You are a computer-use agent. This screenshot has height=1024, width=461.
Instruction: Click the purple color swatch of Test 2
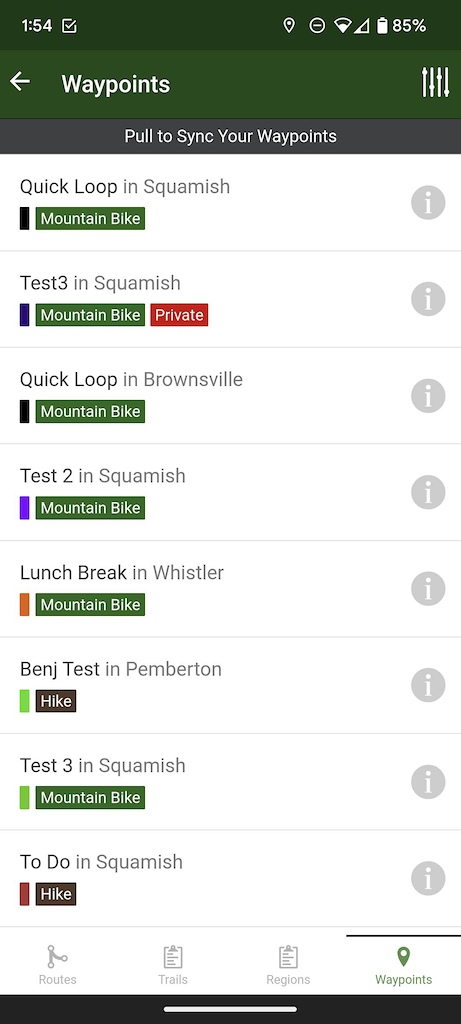click(x=25, y=508)
